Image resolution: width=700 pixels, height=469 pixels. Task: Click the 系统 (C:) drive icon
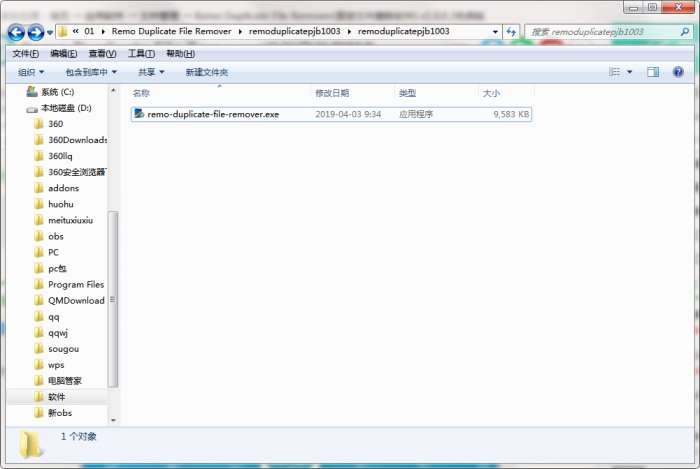[x=32, y=91]
